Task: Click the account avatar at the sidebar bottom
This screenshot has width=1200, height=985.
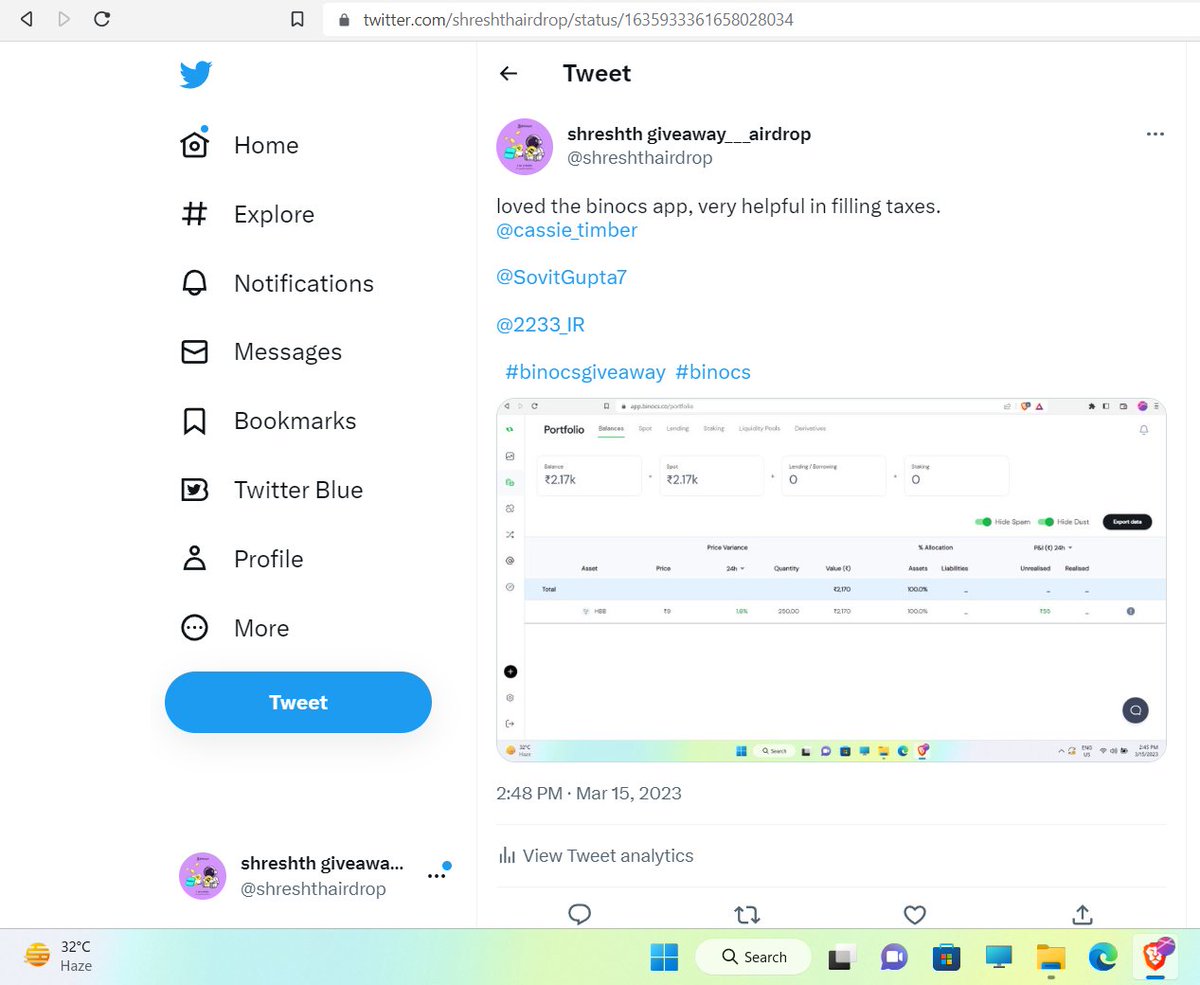Action: pos(203,876)
